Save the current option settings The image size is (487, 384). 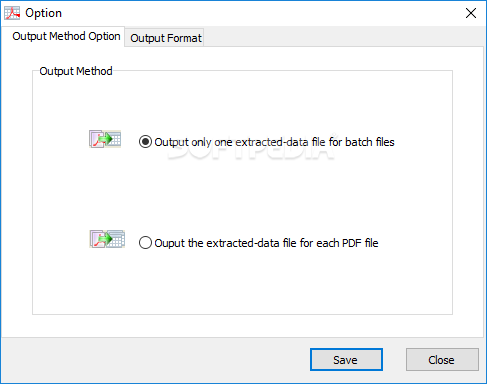click(x=346, y=360)
